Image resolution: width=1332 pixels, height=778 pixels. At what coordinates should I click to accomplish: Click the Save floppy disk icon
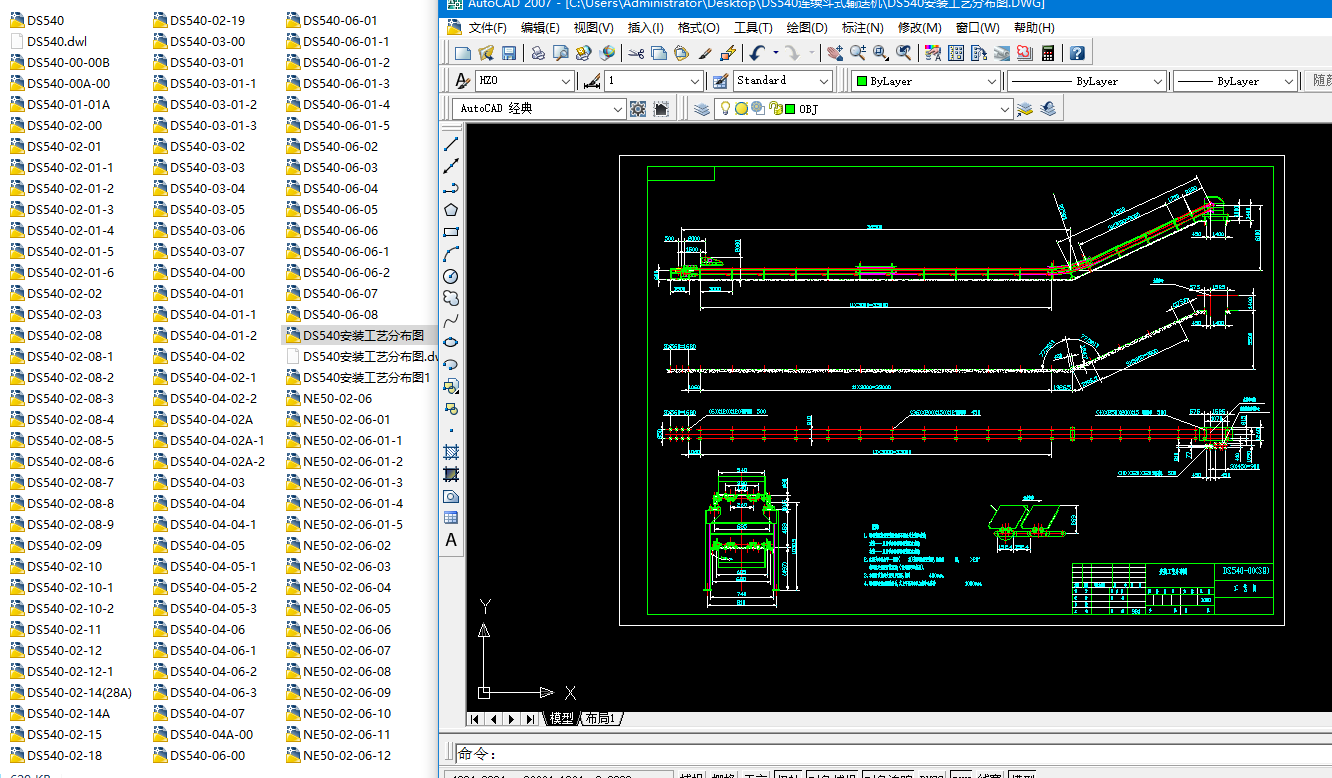coord(509,53)
